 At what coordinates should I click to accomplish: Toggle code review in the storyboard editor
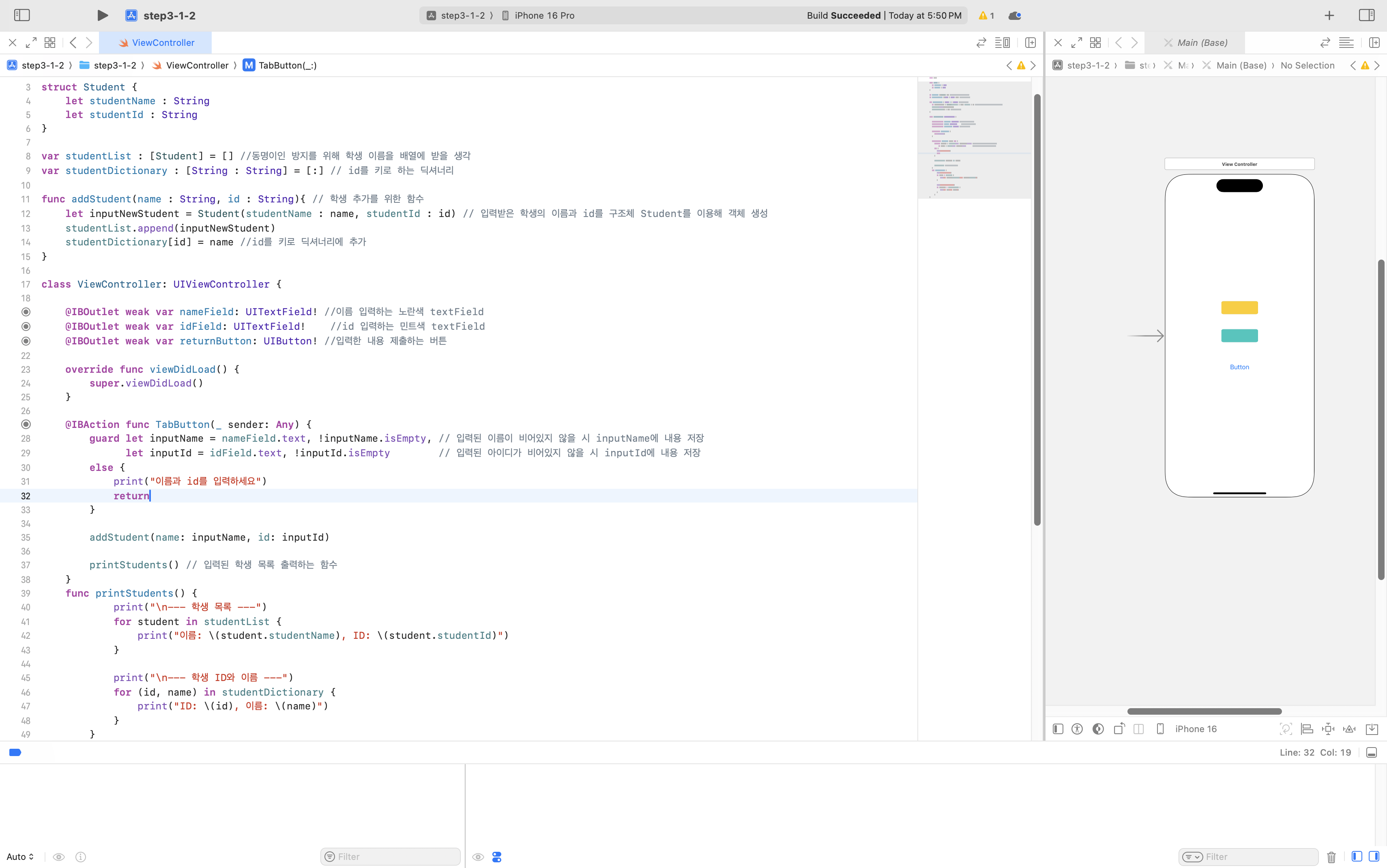pyautogui.click(x=1325, y=43)
